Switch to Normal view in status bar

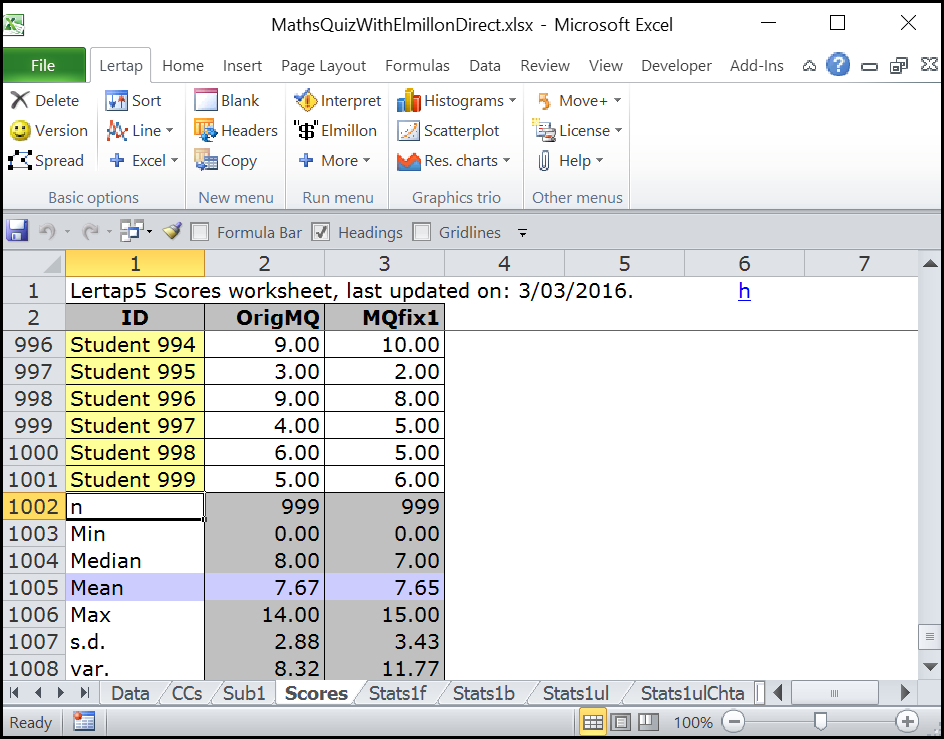592,722
